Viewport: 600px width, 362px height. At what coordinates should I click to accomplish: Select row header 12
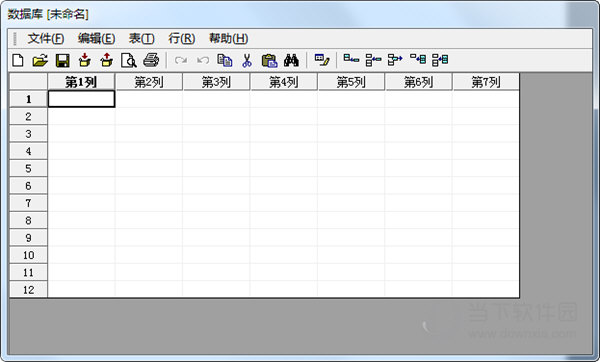(28, 290)
